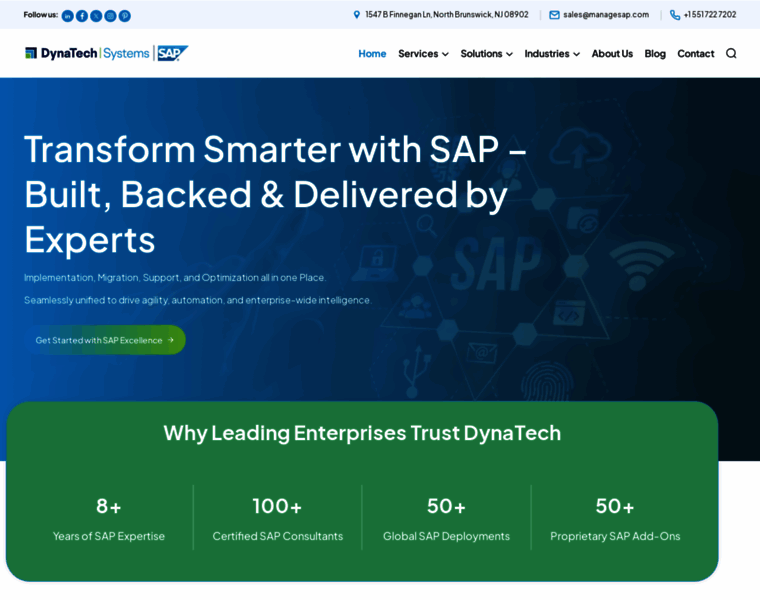Open the Pinterest social icon

point(125,15)
